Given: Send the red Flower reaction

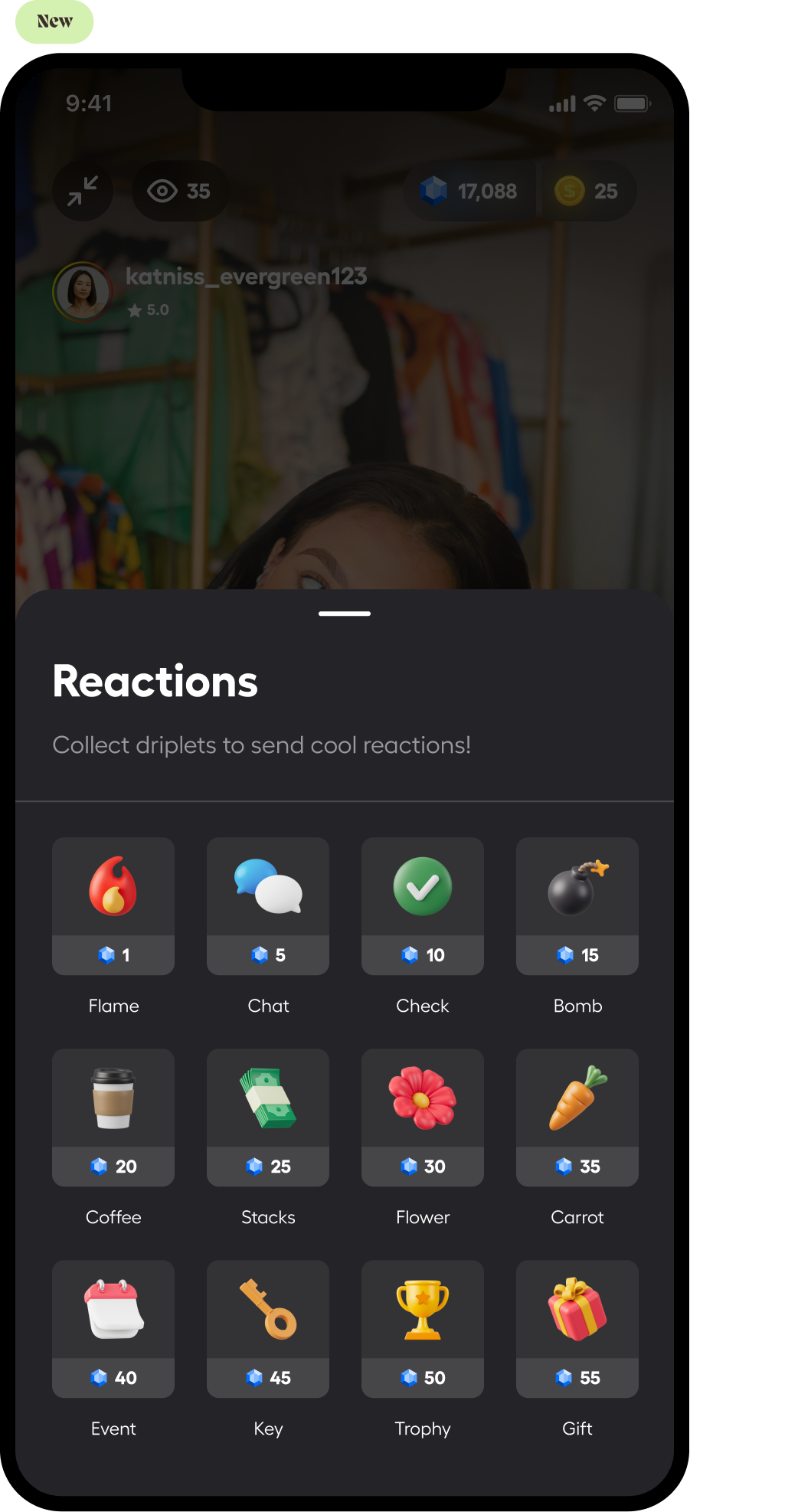Looking at the screenshot, I should click(x=423, y=1117).
